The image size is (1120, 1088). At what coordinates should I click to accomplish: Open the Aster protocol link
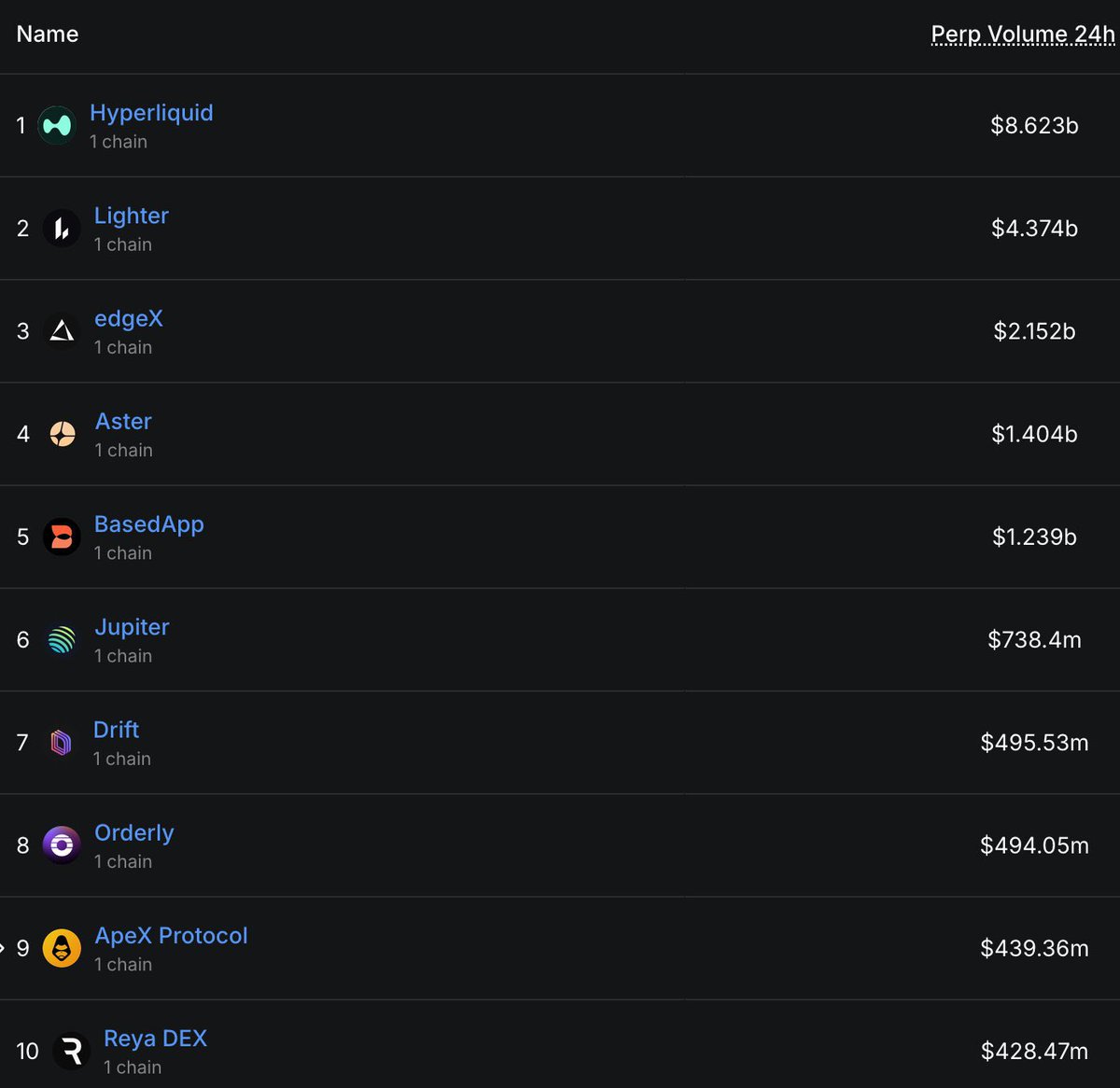pyautogui.click(x=123, y=421)
